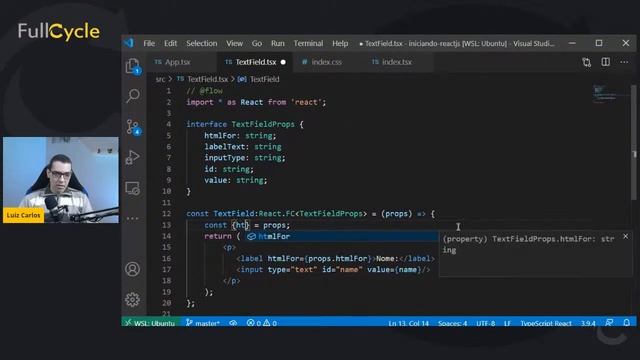Select the TextField.tsx tab
Screen dimensions: 640x360
pyautogui.click(x=256, y=62)
